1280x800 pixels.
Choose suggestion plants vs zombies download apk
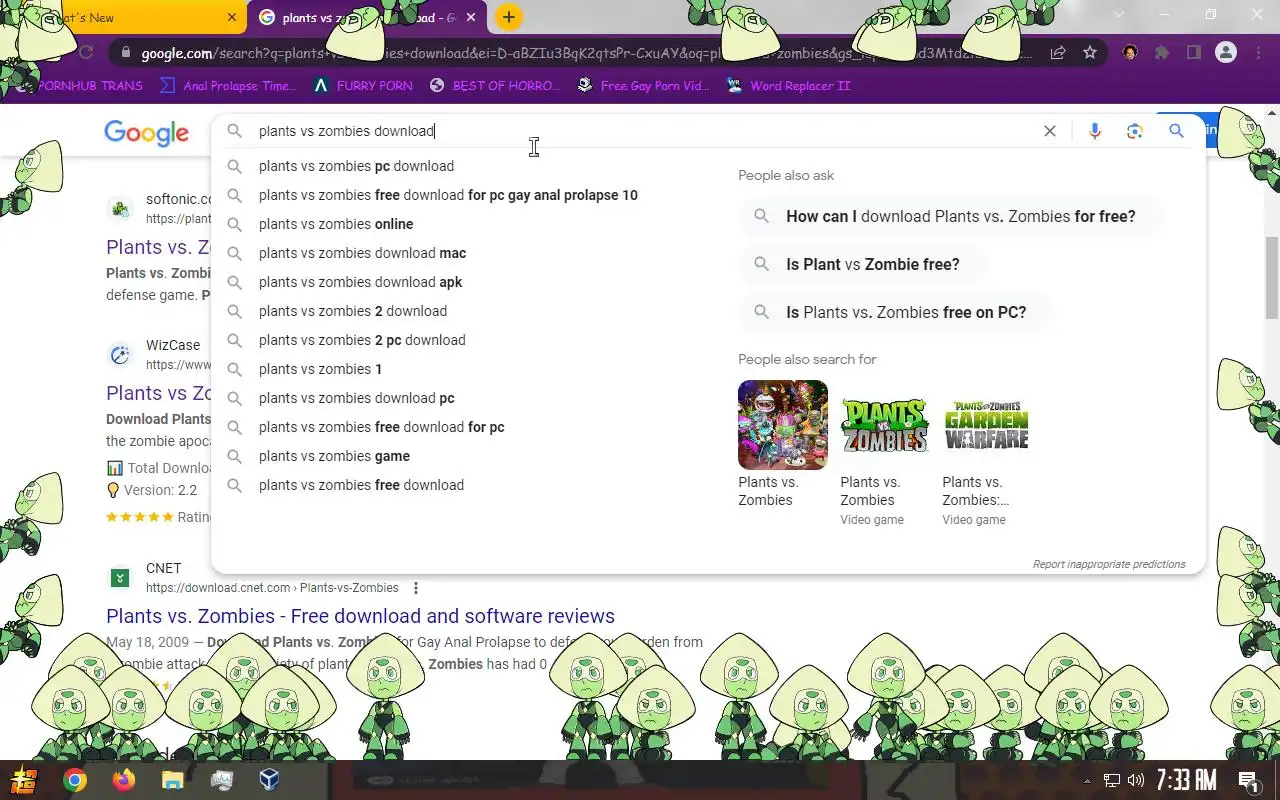point(360,282)
